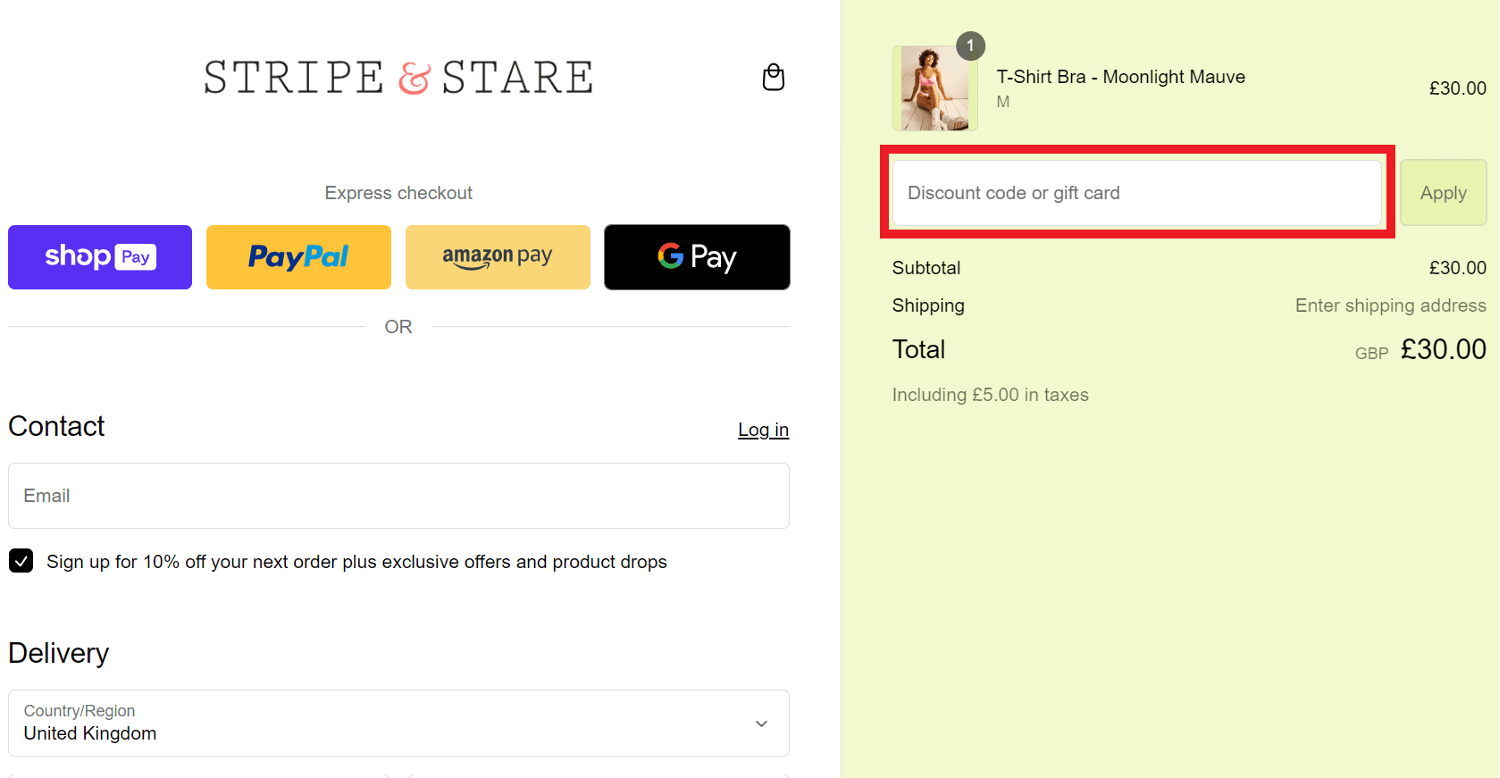This screenshot has height=778, width=1500.
Task: Check out using Google Pay
Action: [x=697, y=257]
